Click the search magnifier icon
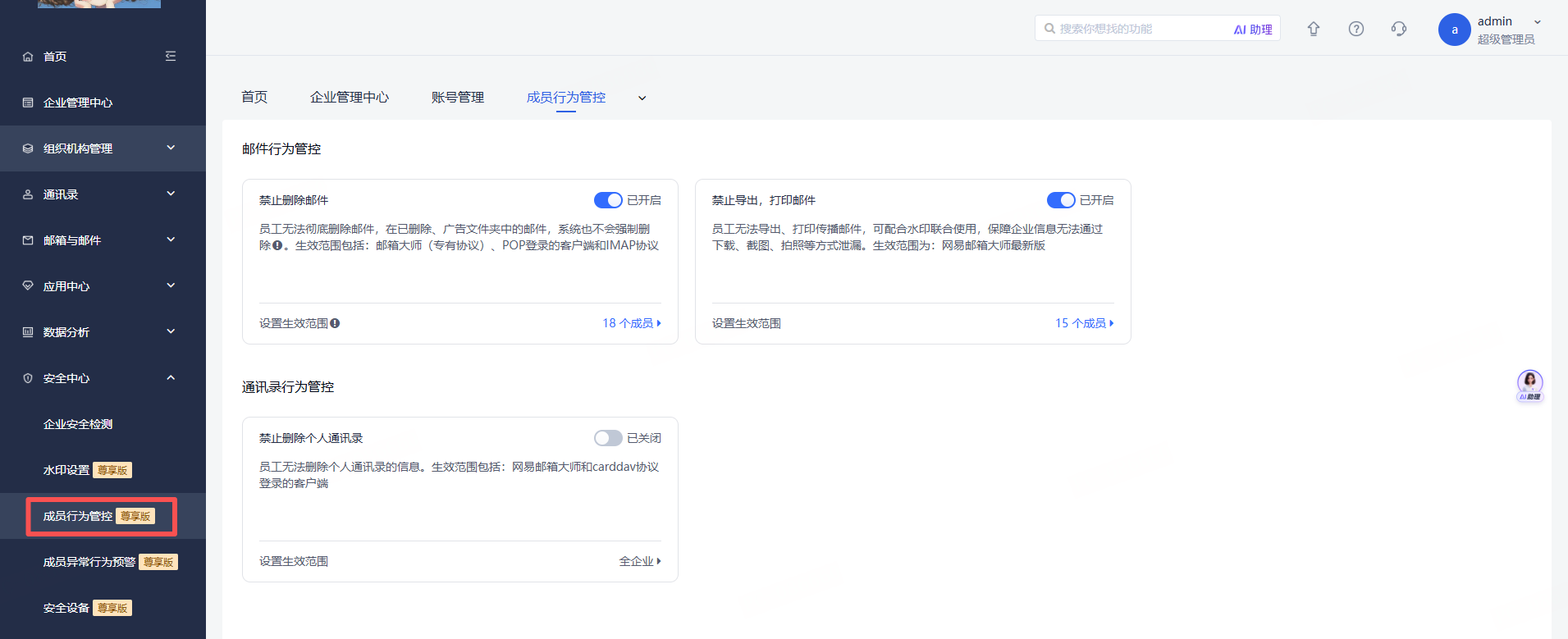This screenshot has height=639, width=1568. 1049,29
